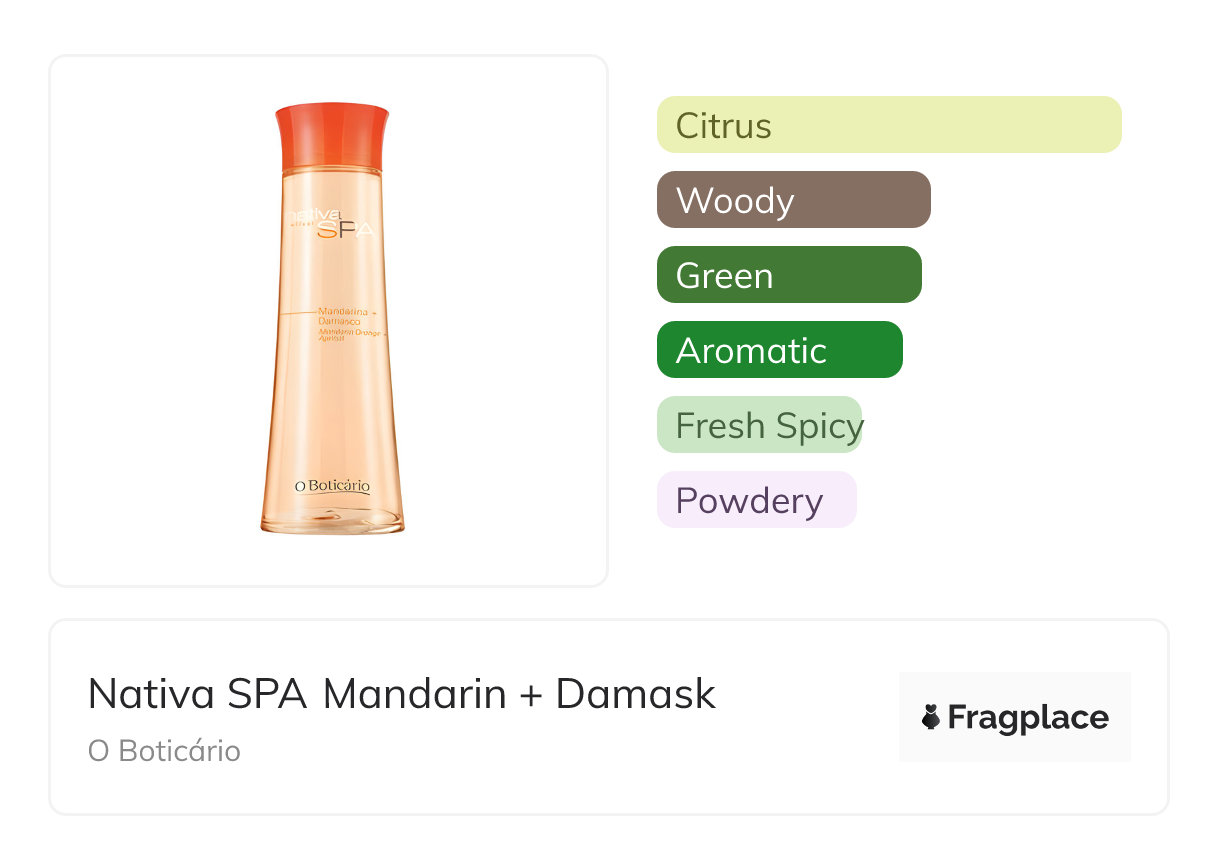The width and height of the screenshot is (1218, 864).
Task: Select the Citrus accord bar
Action: [x=889, y=125]
